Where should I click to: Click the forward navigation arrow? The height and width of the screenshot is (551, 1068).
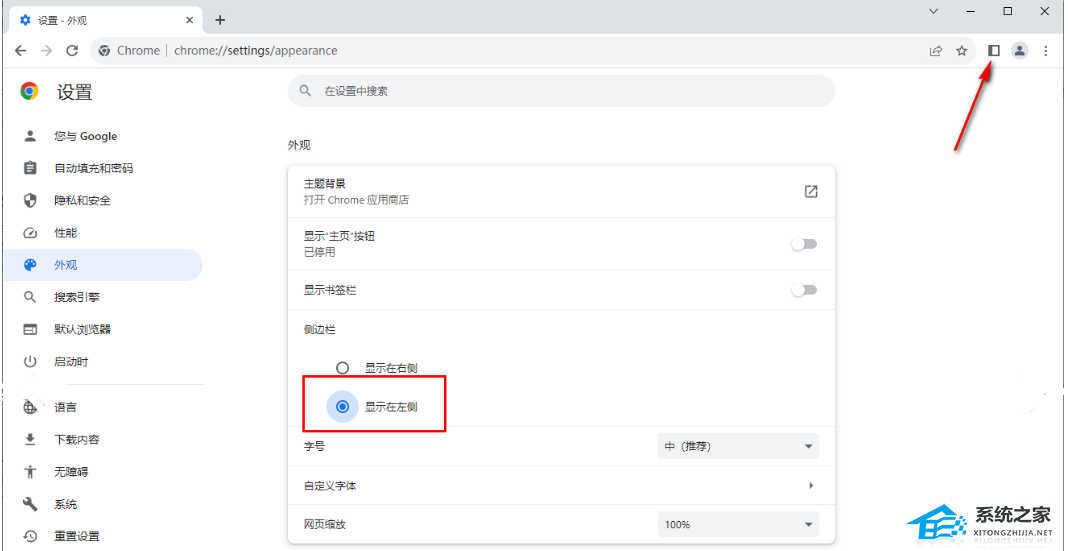pyautogui.click(x=46, y=50)
